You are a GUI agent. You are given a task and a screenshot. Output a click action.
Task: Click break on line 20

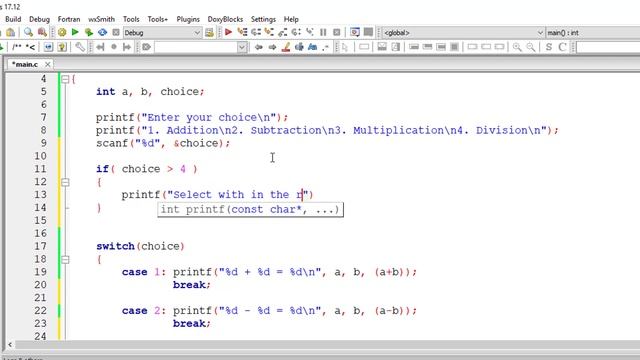189,285
